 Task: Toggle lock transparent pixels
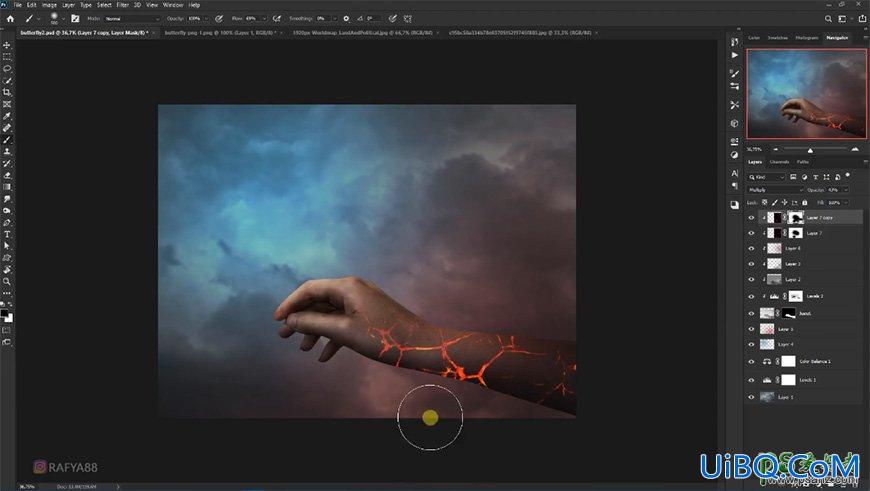coord(765,203)
